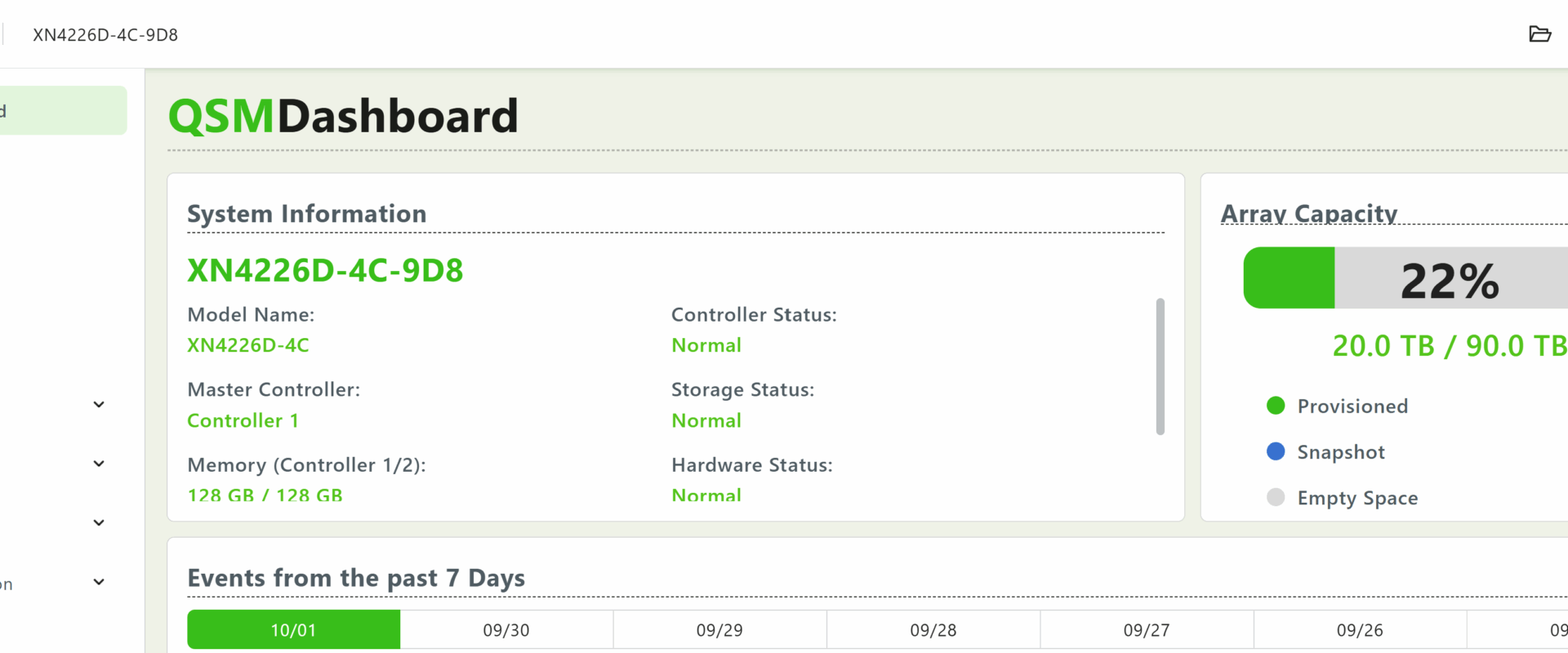Select the 10/01 events tab
Viewport: 1568px width, 653px height.
pos(293,630)
